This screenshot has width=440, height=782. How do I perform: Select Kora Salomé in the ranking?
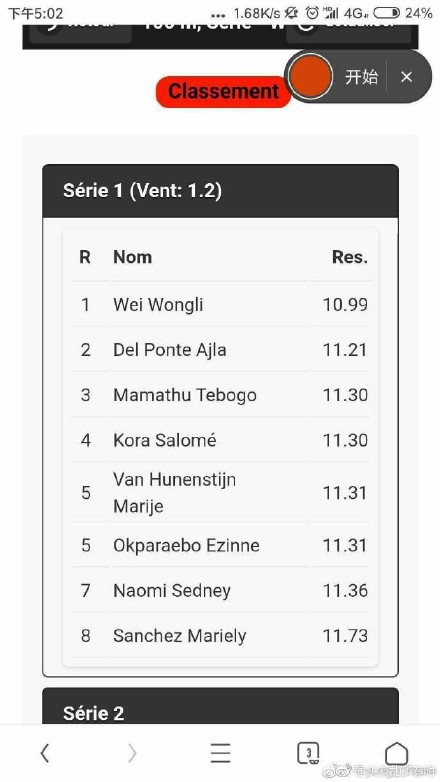coord(220,440)
